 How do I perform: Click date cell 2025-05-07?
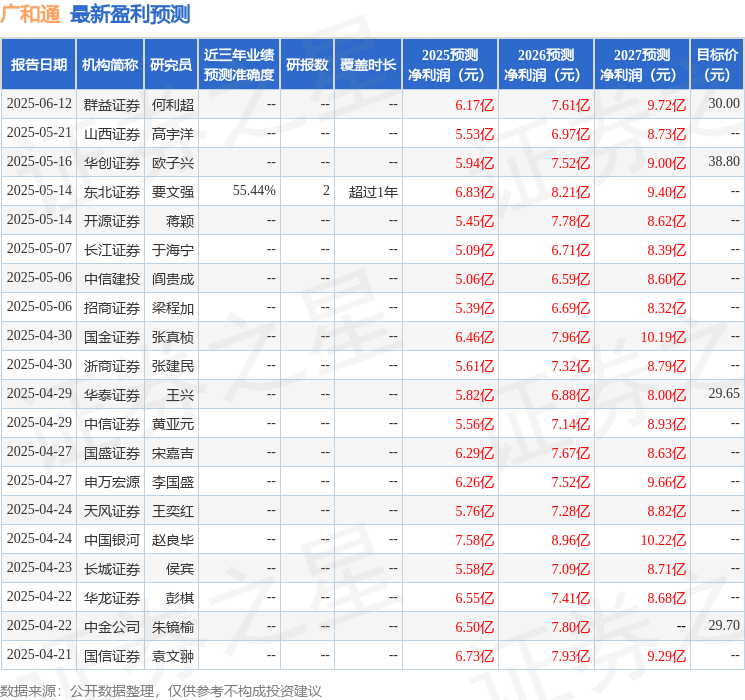[39, 249]
